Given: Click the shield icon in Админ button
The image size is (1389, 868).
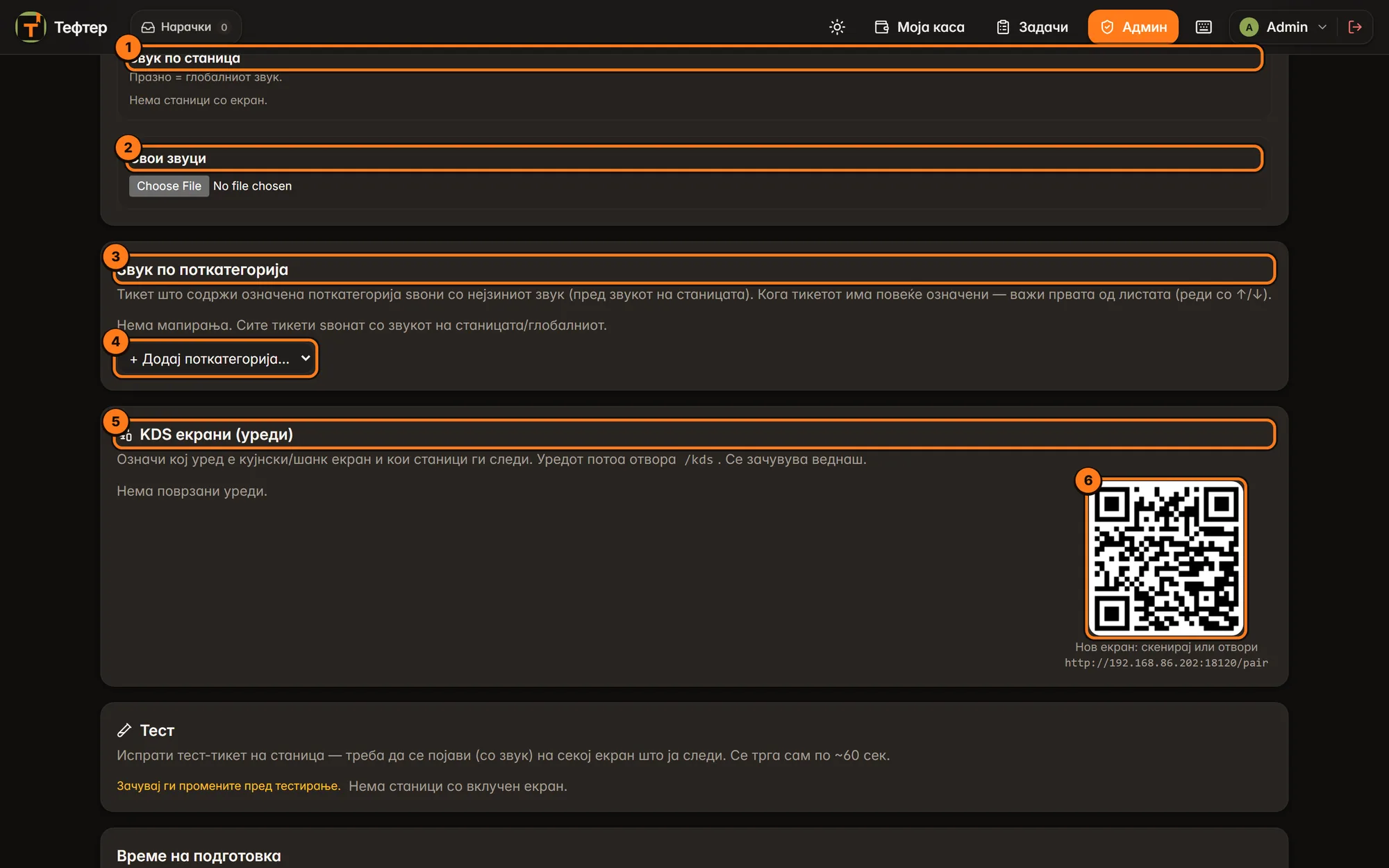Looking at the screenshot, I should [x=1107, y=27].
